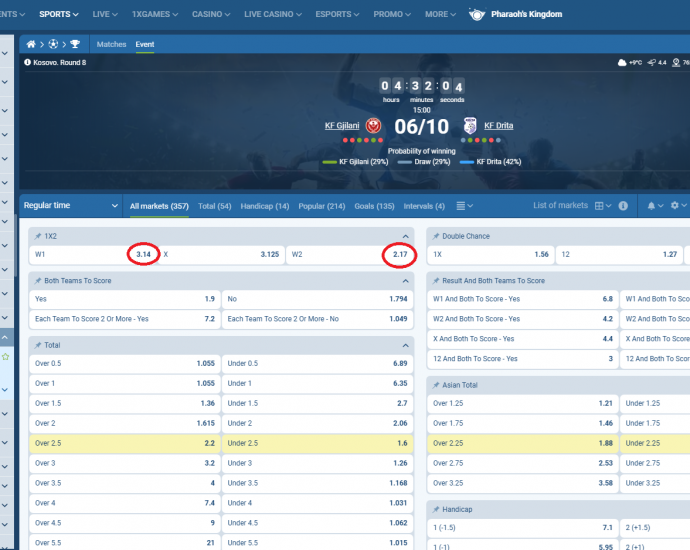The width and height of the screenshot is (690, 550).
Task: Click the trophy icon in breadcrumb
Action: [74, 45]
